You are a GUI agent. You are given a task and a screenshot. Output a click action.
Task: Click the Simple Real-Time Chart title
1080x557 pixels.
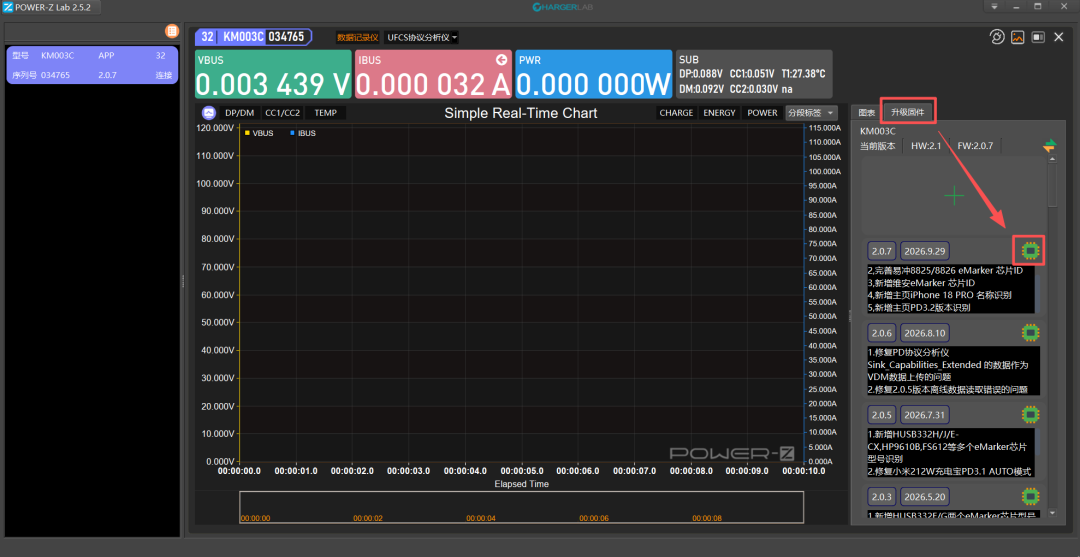[521, 113]
